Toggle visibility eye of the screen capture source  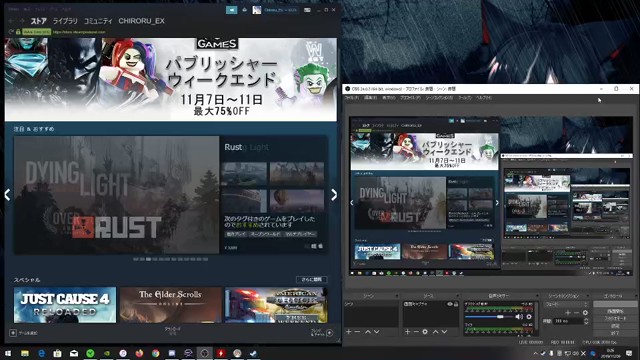click(x=449, y=304)
